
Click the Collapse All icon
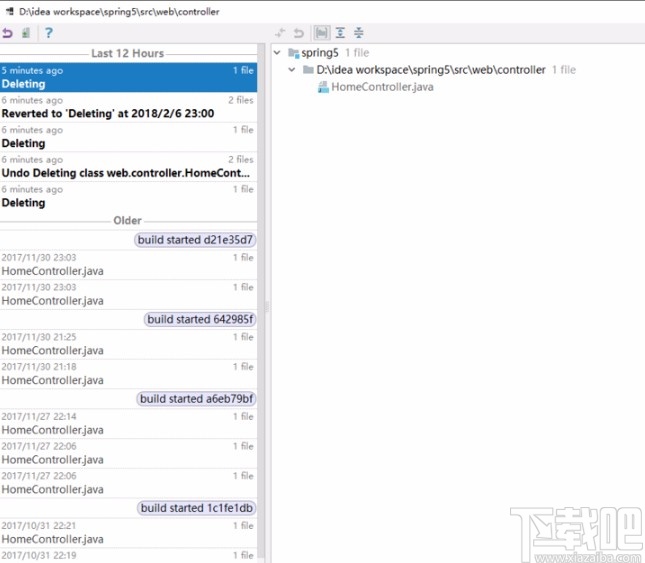(359, 32)
